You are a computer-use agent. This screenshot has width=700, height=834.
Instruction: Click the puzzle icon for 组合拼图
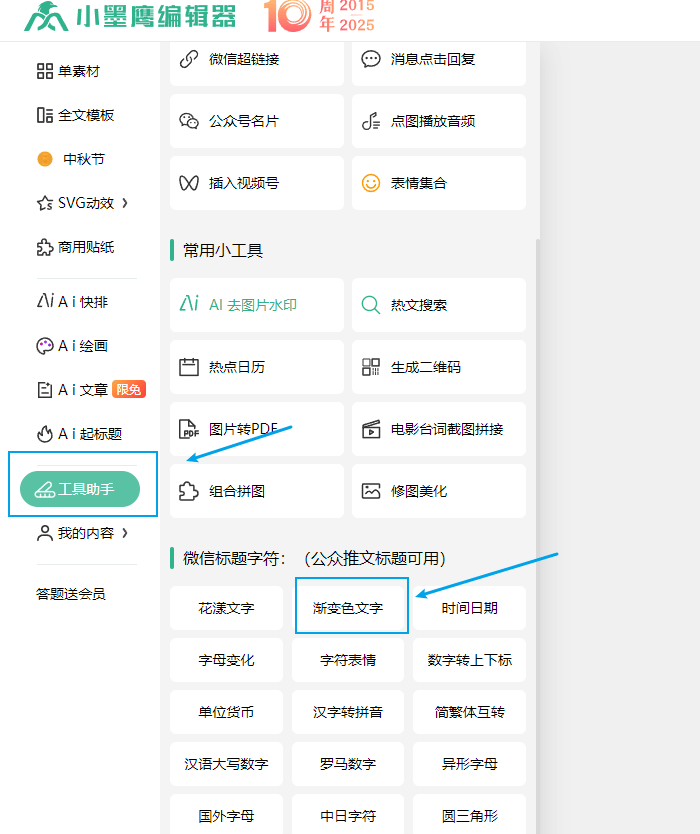coord(189,491)
